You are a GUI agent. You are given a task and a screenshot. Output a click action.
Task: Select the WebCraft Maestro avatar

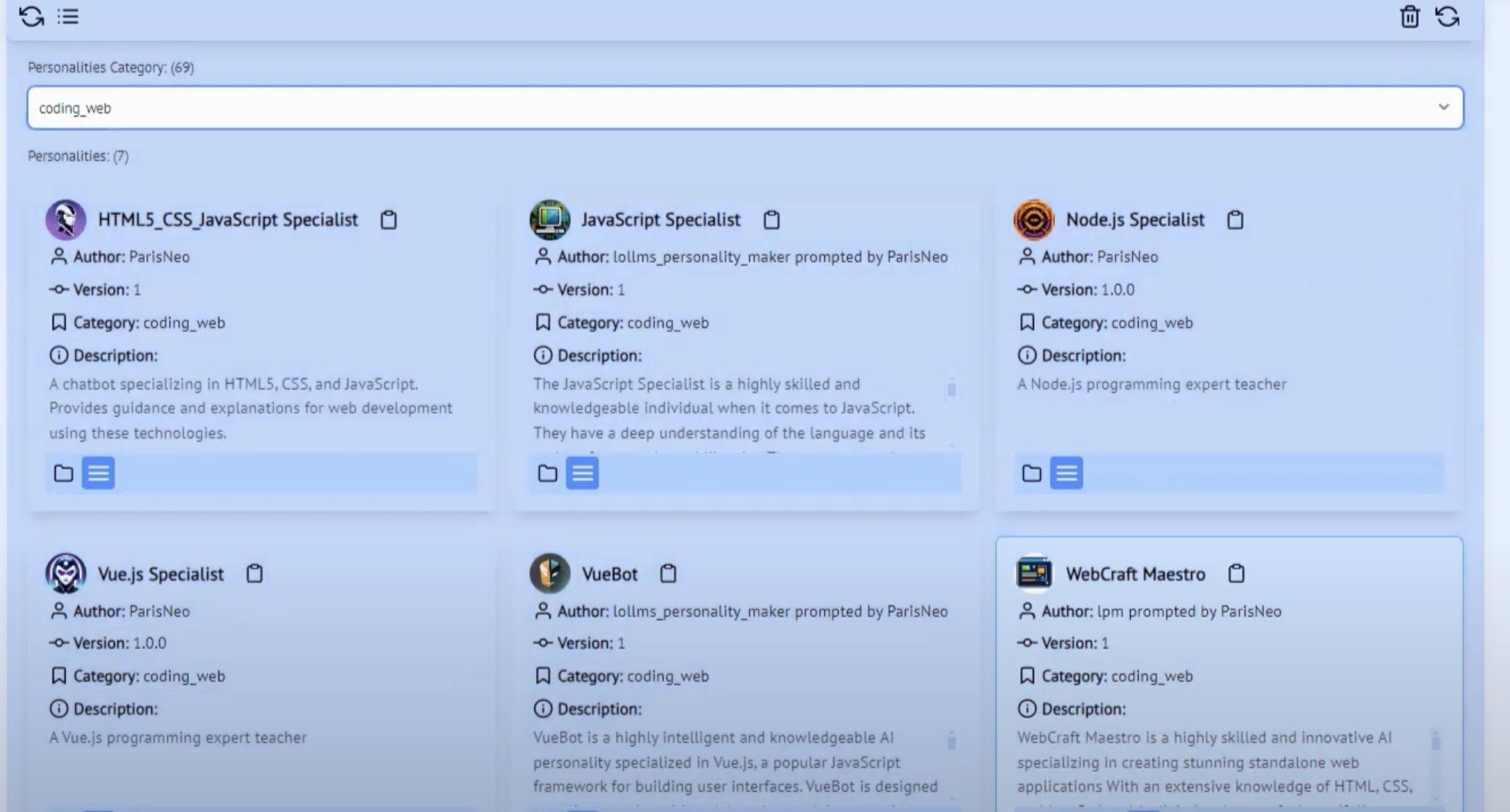(1034, 573)
